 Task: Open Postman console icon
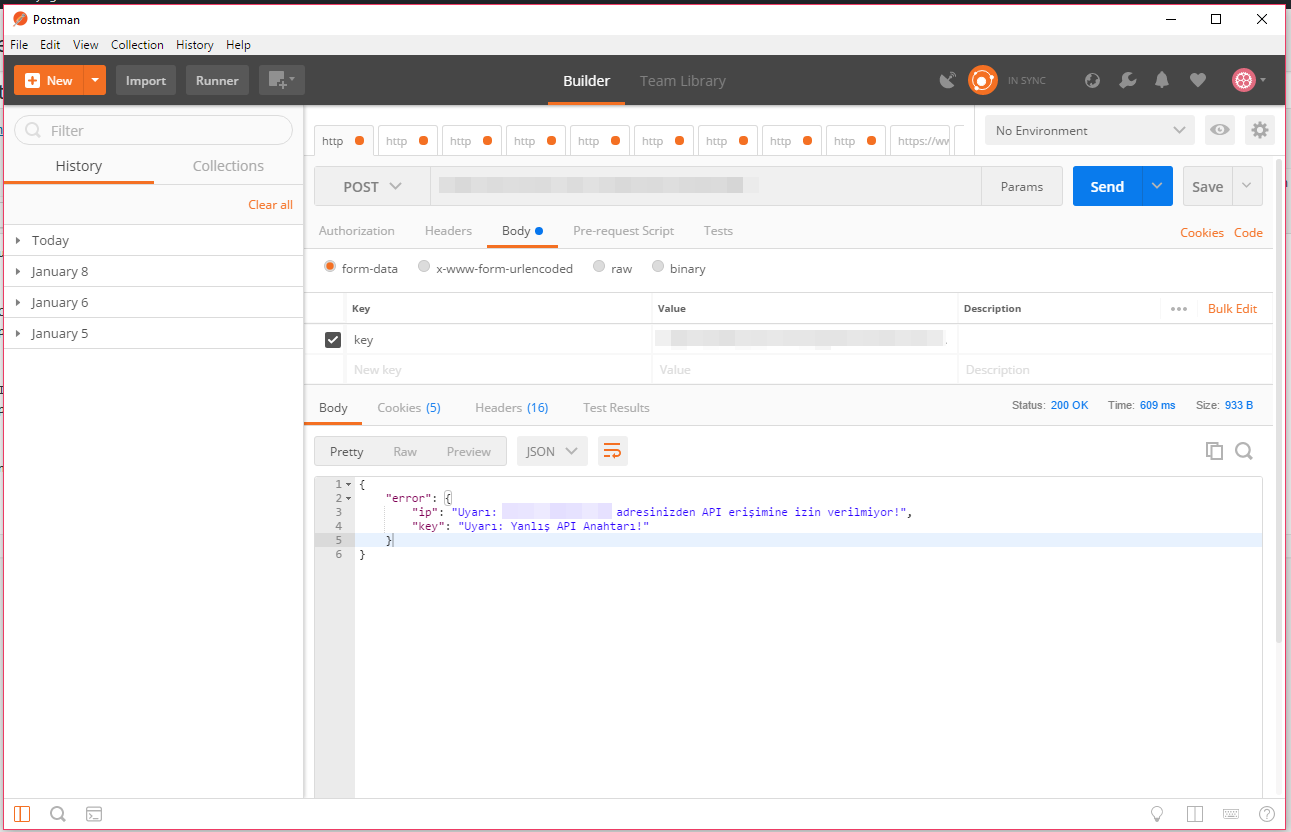tap(94, 814)
